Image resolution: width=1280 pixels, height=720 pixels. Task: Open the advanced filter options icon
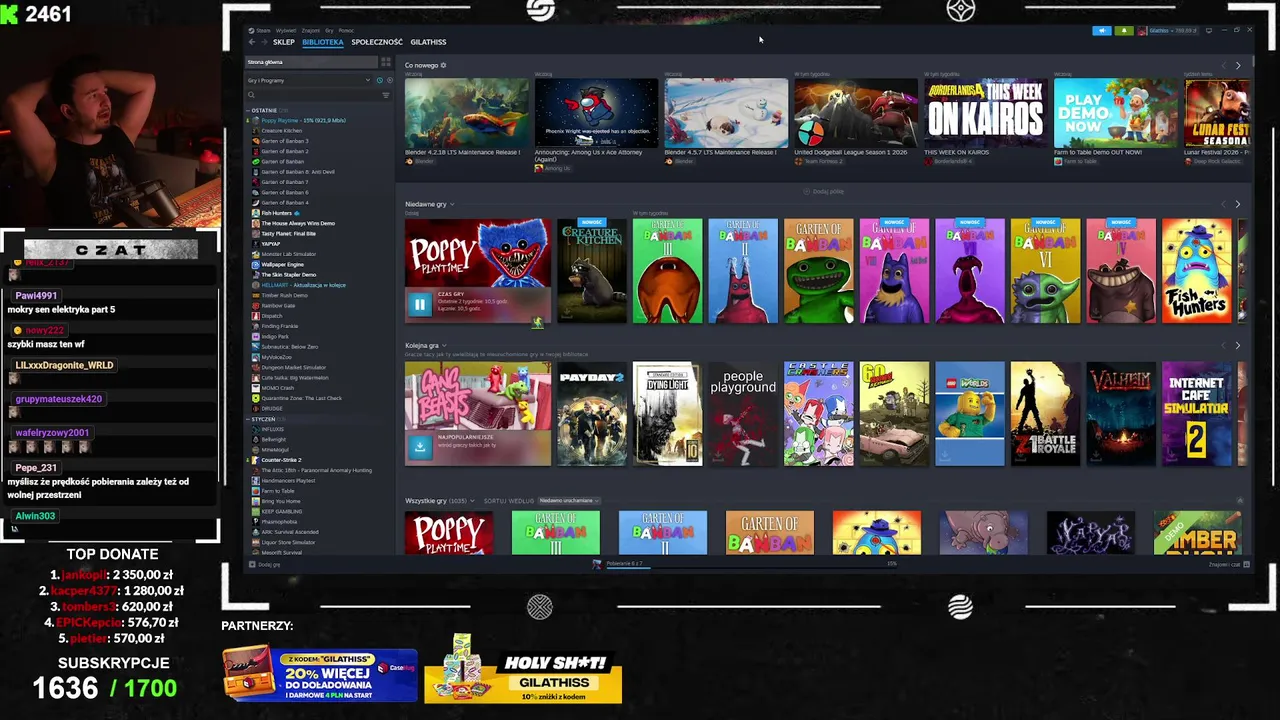[386, 95]
